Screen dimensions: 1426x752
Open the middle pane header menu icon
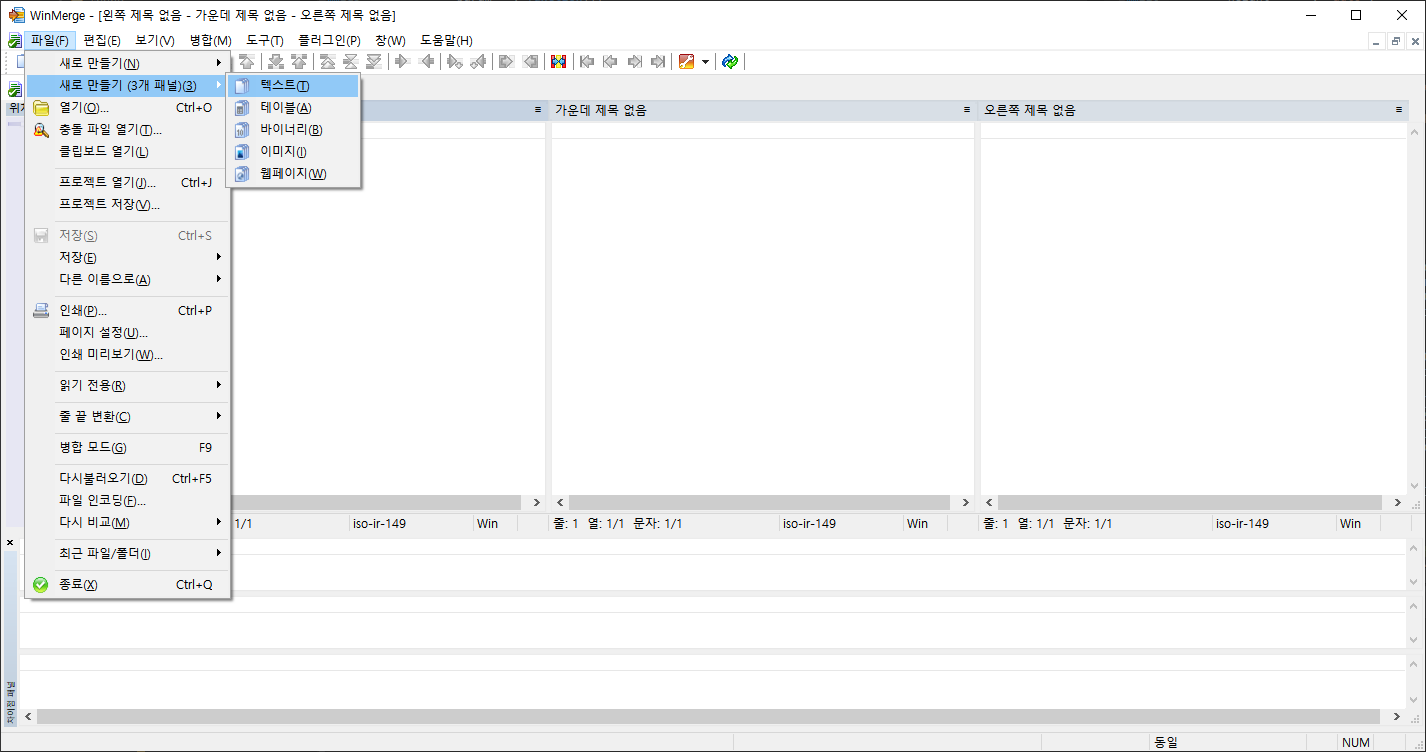[x=967, y=110]
